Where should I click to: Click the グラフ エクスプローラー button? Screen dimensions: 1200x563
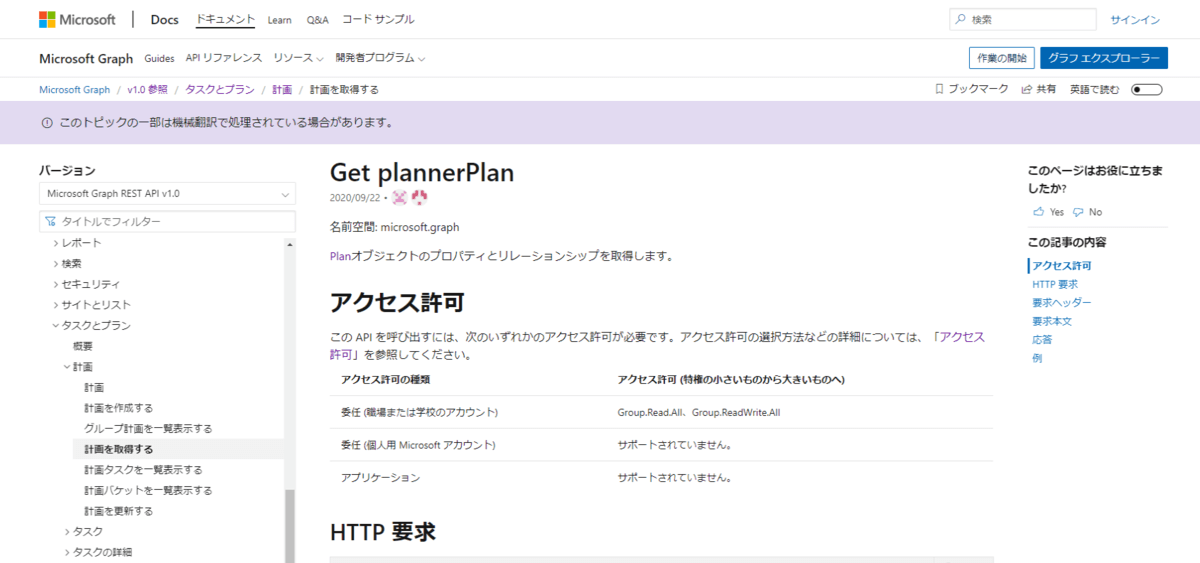point(1103,58)
